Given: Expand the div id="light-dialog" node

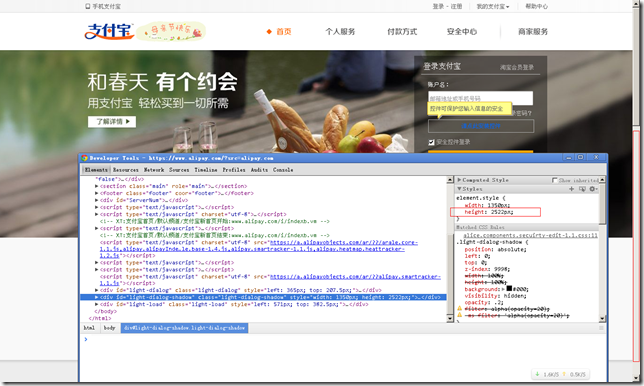Looking at the screenshot, I should (97, 290).
